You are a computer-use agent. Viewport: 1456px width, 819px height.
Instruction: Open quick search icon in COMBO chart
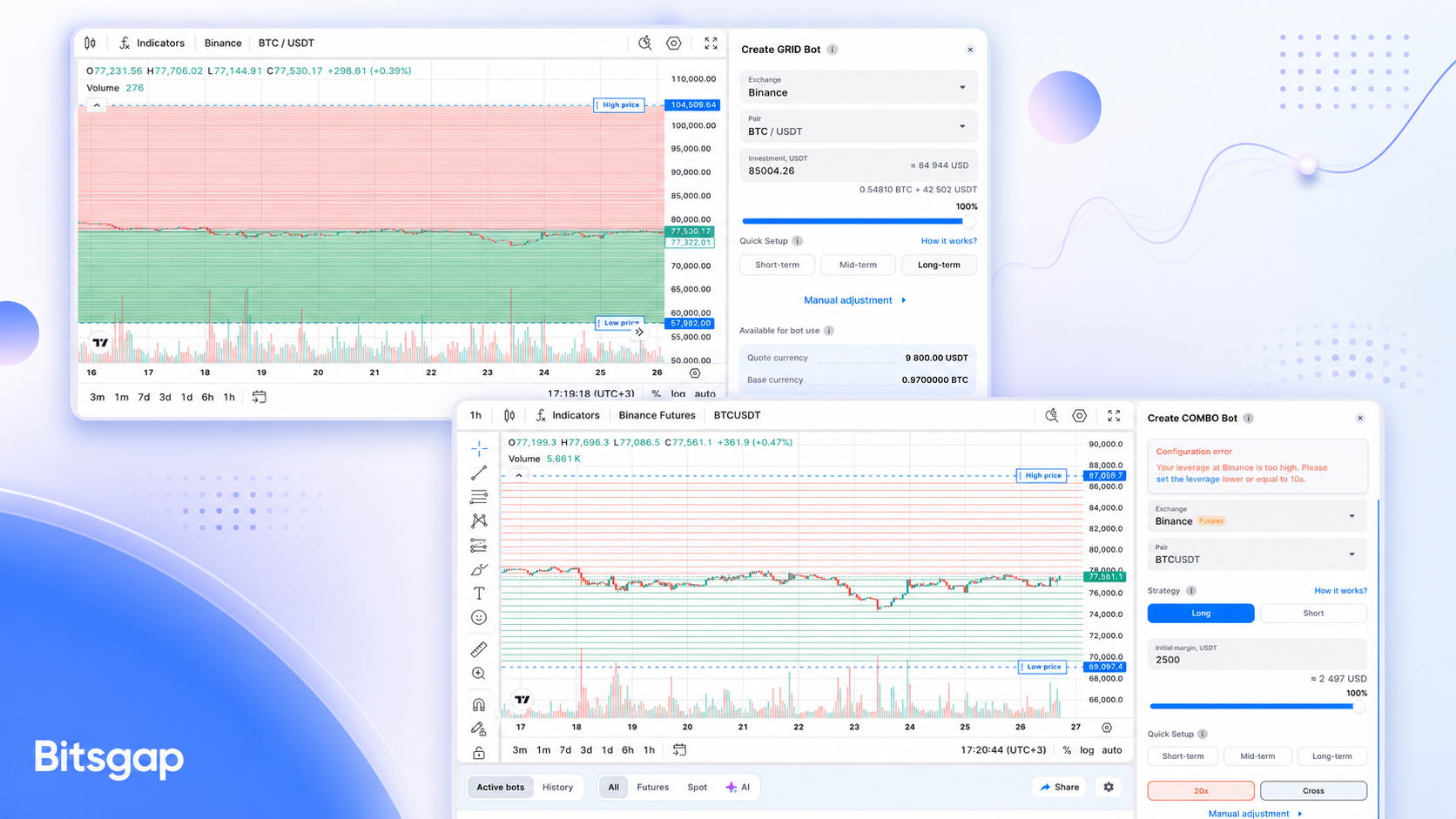pos(1052,415)
